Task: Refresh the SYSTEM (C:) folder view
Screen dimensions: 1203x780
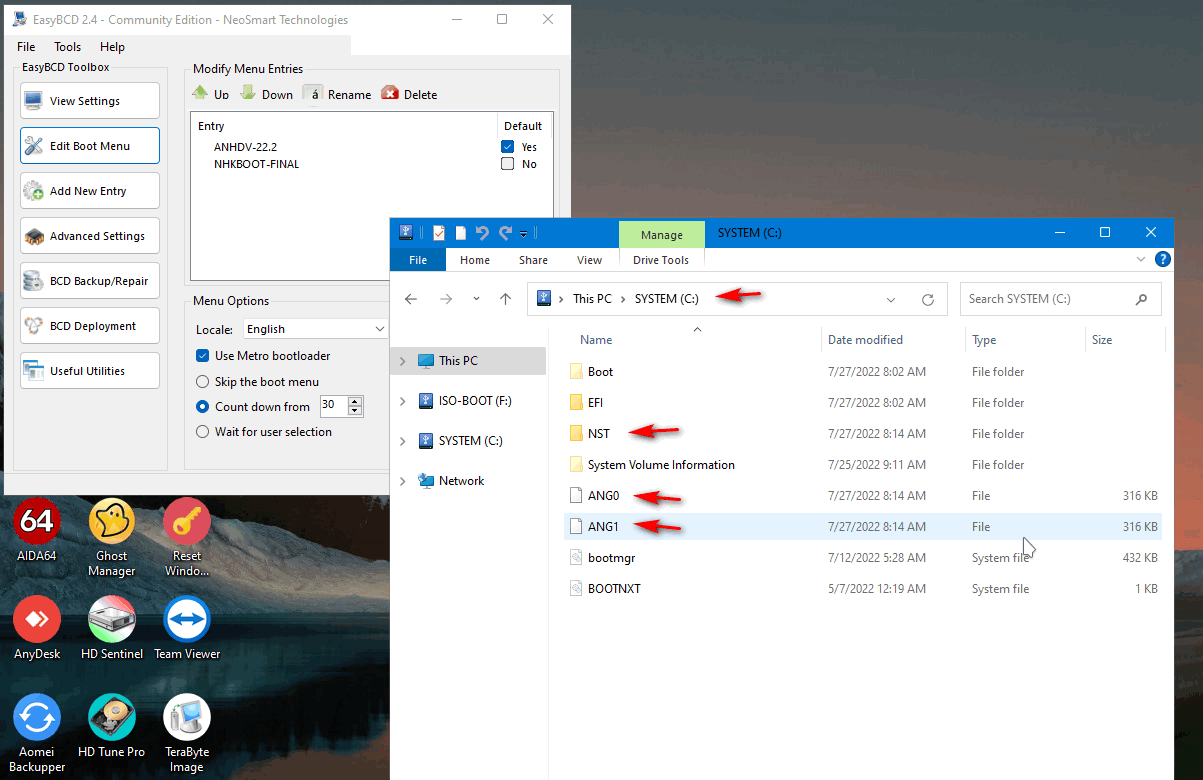Action: pyautogui.click(x=928, y=299)
